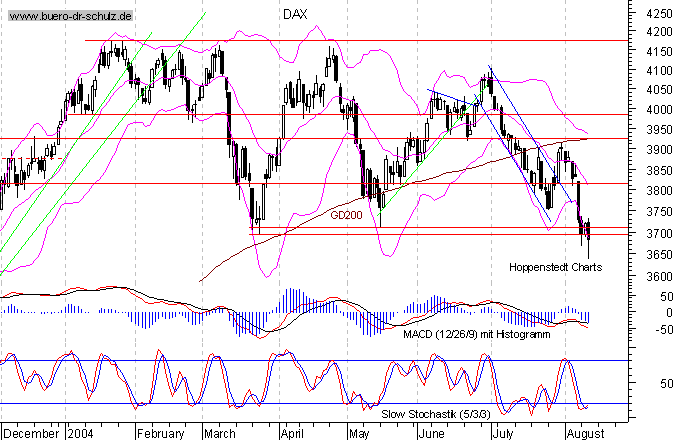Viewport: 676px width, 440px height.
Task: Click the www.buero-dr-schulz.de website link
Action: point(69,17)
